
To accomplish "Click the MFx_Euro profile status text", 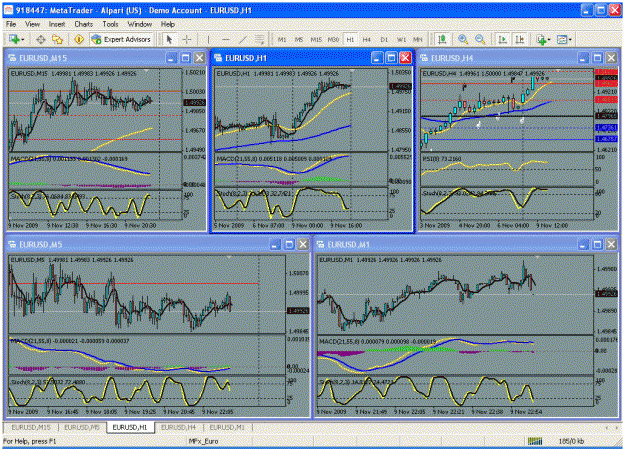I will pyautogui.click(x=203, y=441).
